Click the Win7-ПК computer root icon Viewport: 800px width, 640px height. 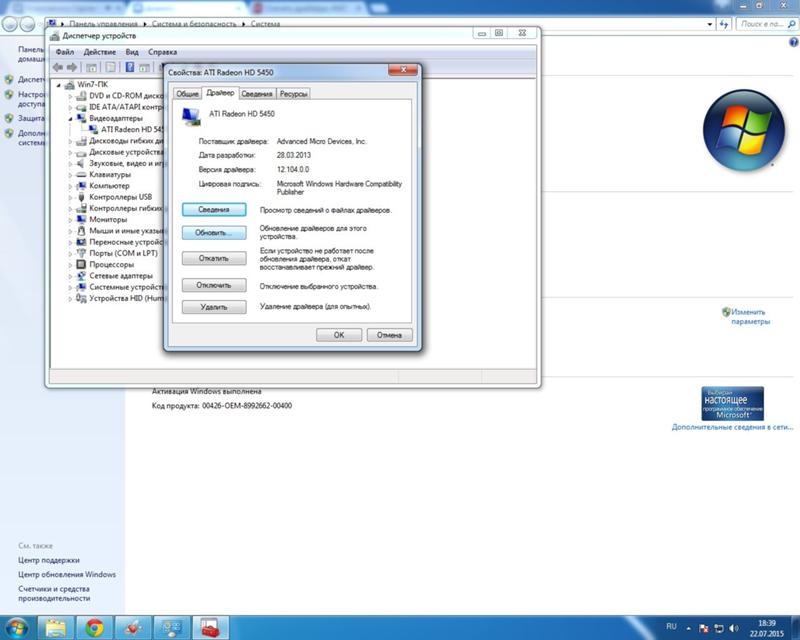(70, 85)
